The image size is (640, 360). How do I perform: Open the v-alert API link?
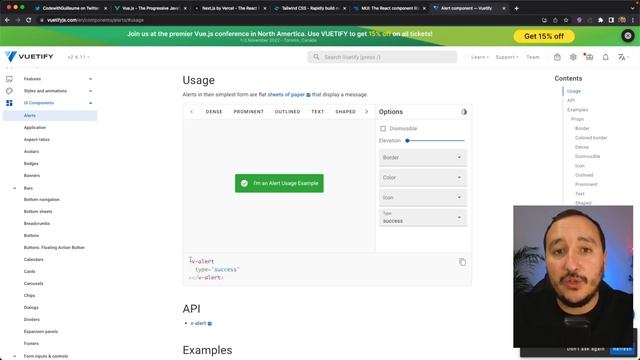tap(198, 323)
